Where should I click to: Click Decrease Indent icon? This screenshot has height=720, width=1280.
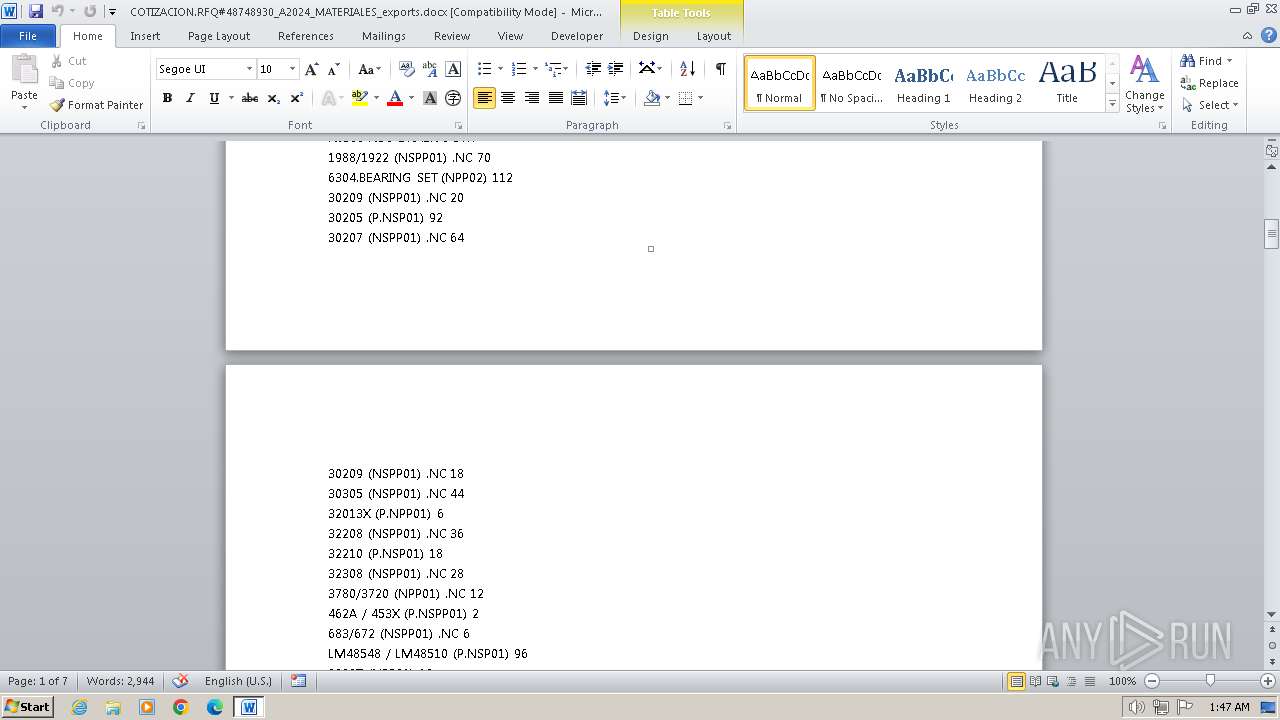pos(593,69)
